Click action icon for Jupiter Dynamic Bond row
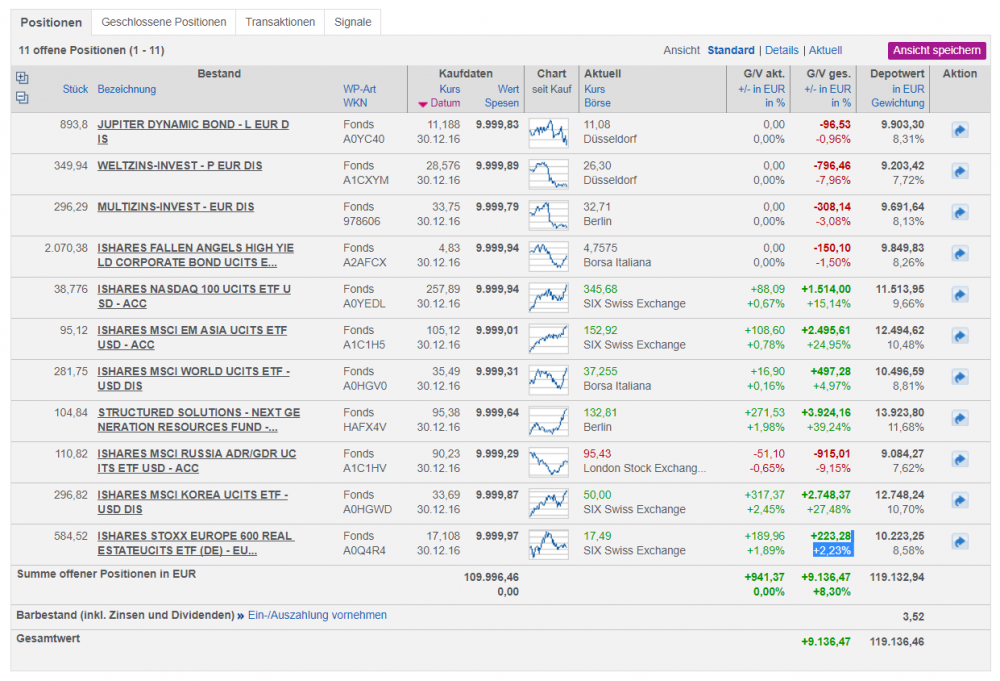The image size is (1000, 681). pyautogui.click(x=959, y=131)
